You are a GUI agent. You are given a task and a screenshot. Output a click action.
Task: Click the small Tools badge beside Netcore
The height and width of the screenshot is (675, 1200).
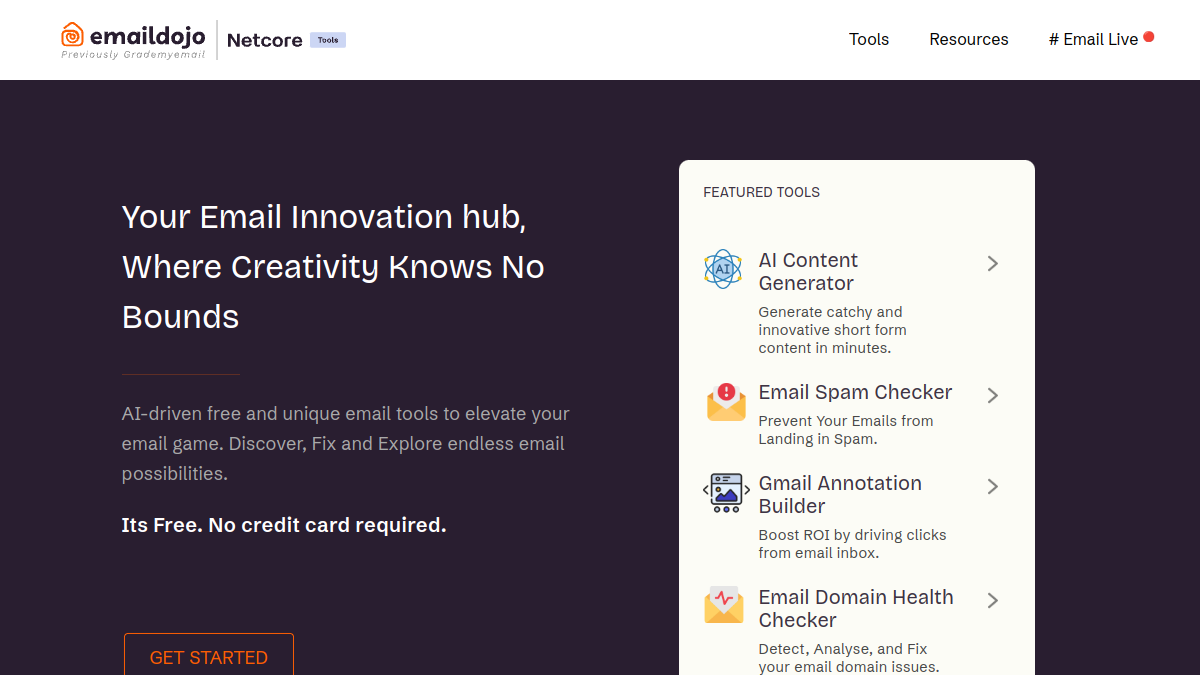[x=328, y=40]
